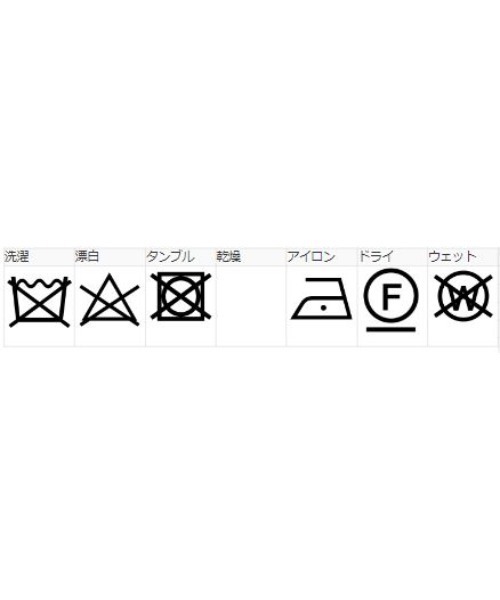
Task: Select the タンブル header label
Action: (x=171, y=256)
